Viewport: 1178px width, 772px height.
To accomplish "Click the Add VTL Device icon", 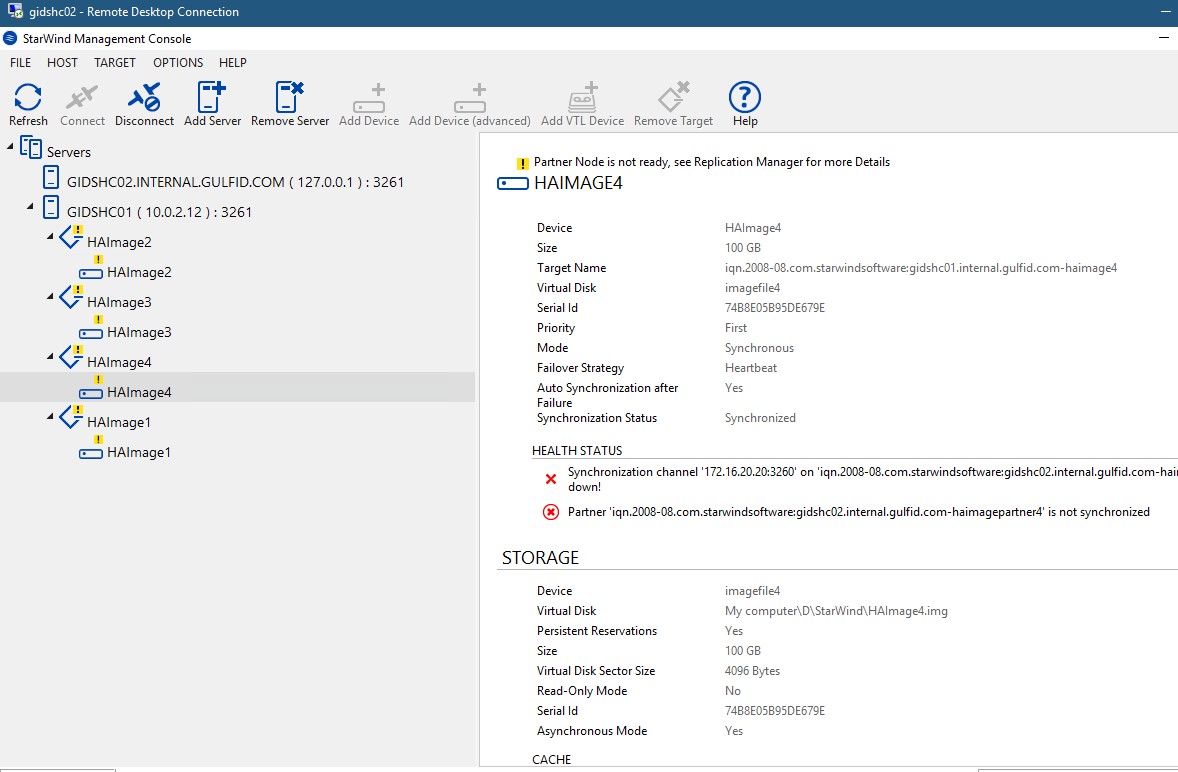I will 582,97.
